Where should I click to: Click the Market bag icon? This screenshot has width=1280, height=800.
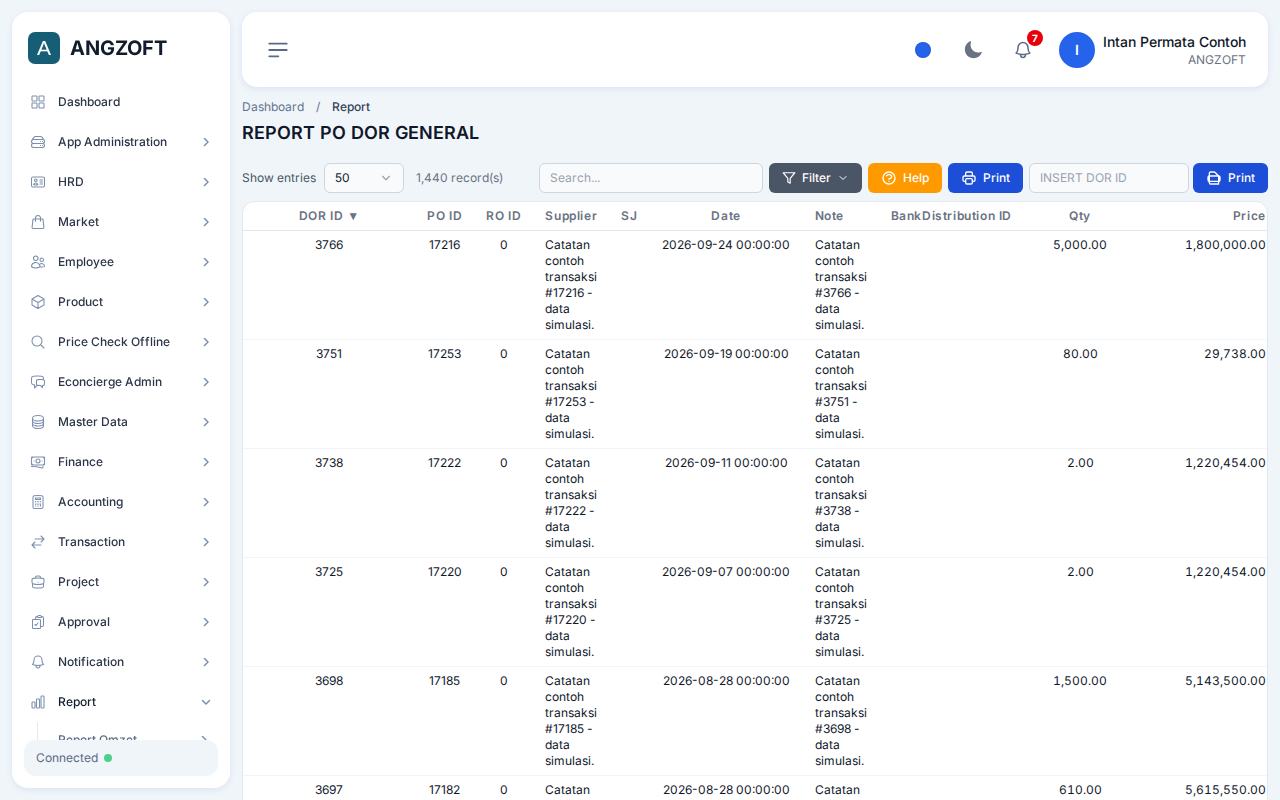tap(38, 222)
